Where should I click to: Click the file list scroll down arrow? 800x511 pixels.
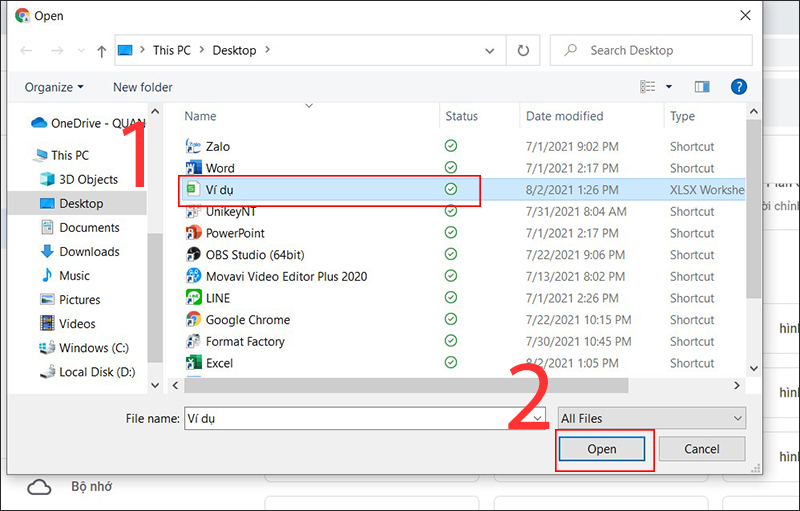[754, 368]
